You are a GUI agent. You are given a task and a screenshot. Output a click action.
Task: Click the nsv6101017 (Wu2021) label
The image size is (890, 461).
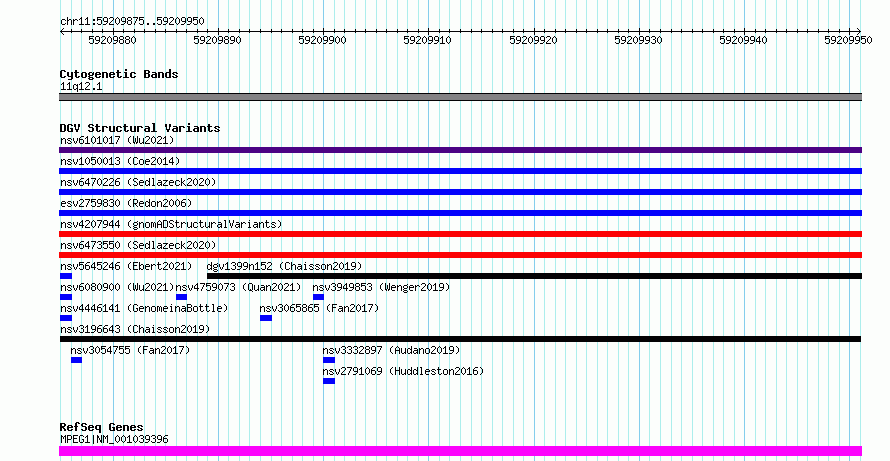pos(117,140)
